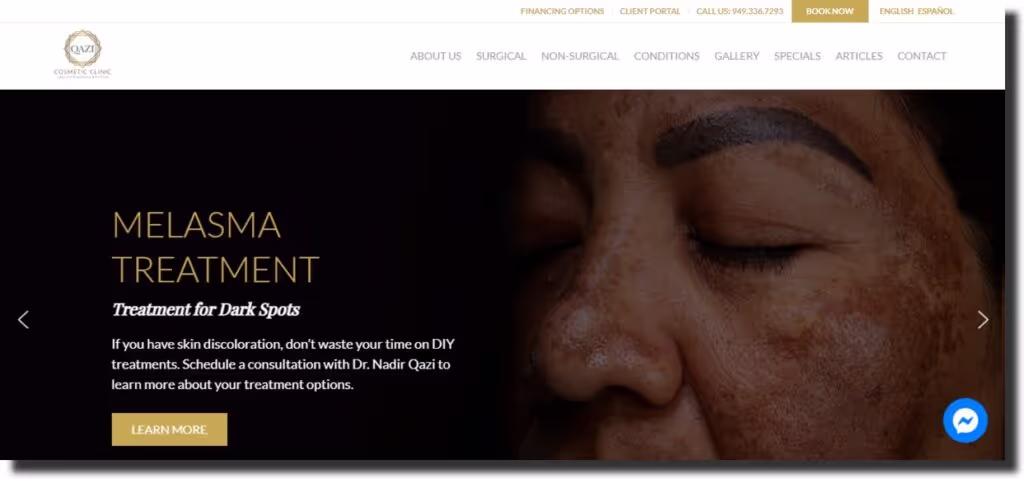1024x479 pixels.
Task: Open the Non-Surgical menu
Action: coord(580,56)
